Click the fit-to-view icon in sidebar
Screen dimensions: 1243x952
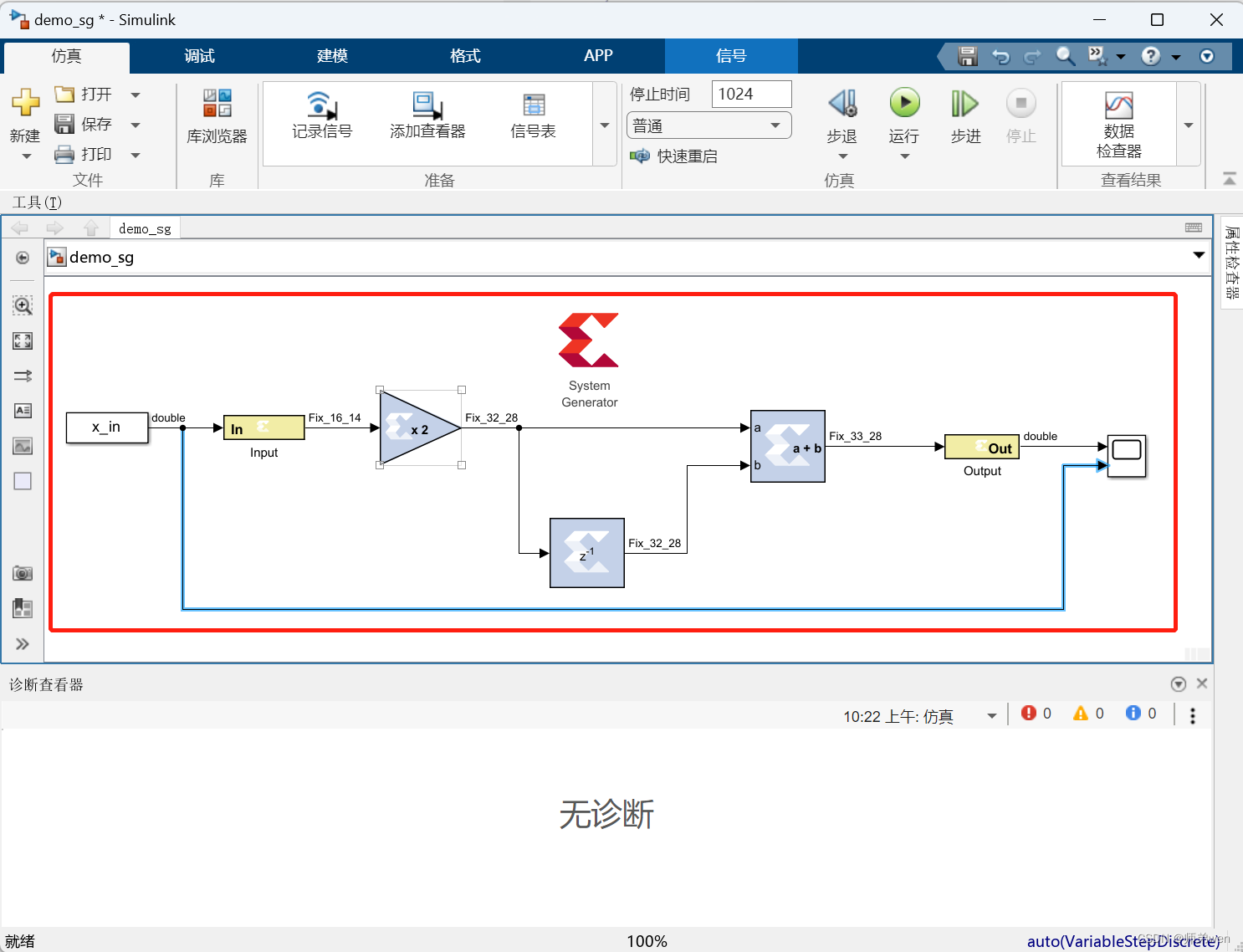pos(23,340)
